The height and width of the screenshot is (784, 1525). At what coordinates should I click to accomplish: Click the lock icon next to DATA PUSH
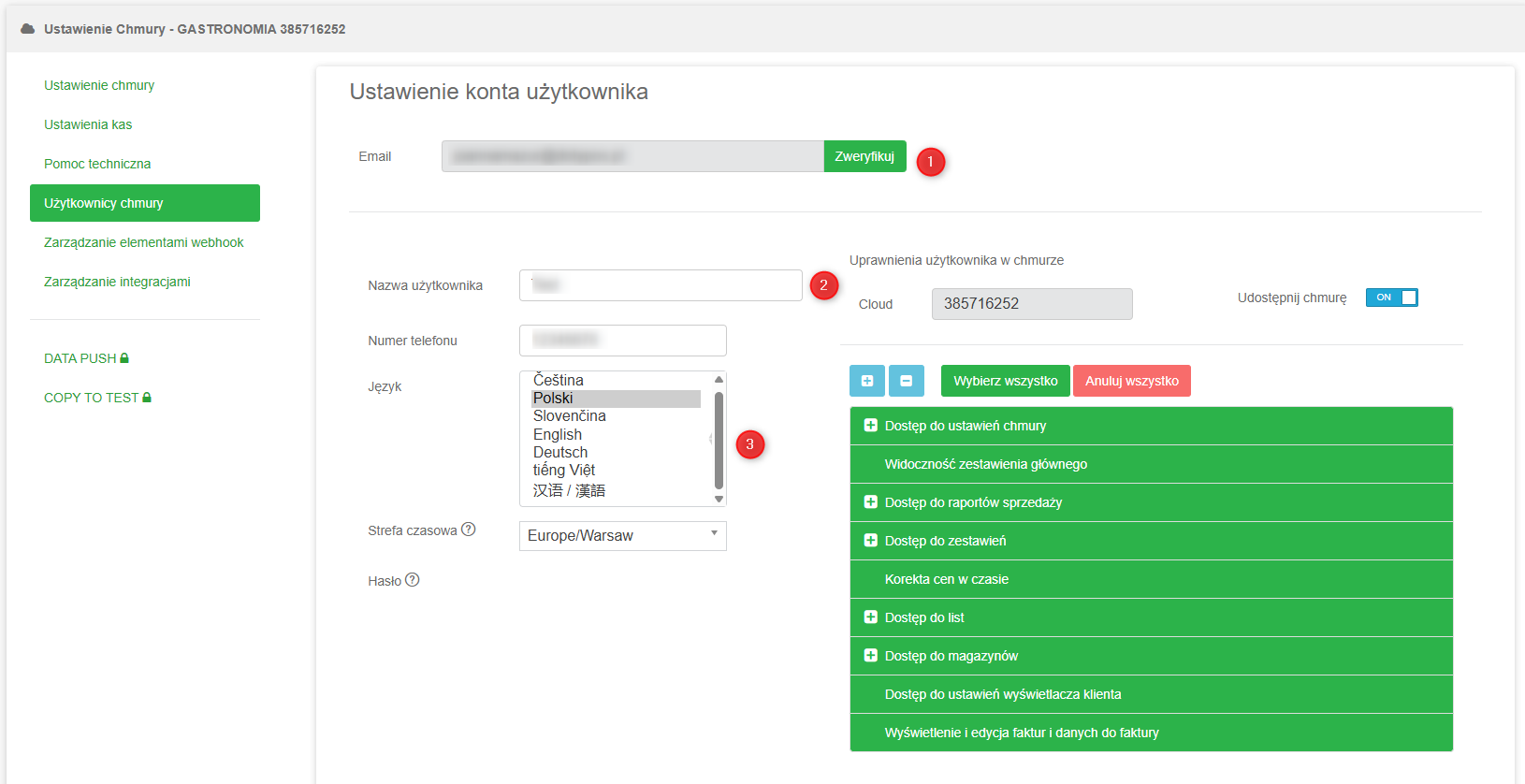tap(124, 358)
